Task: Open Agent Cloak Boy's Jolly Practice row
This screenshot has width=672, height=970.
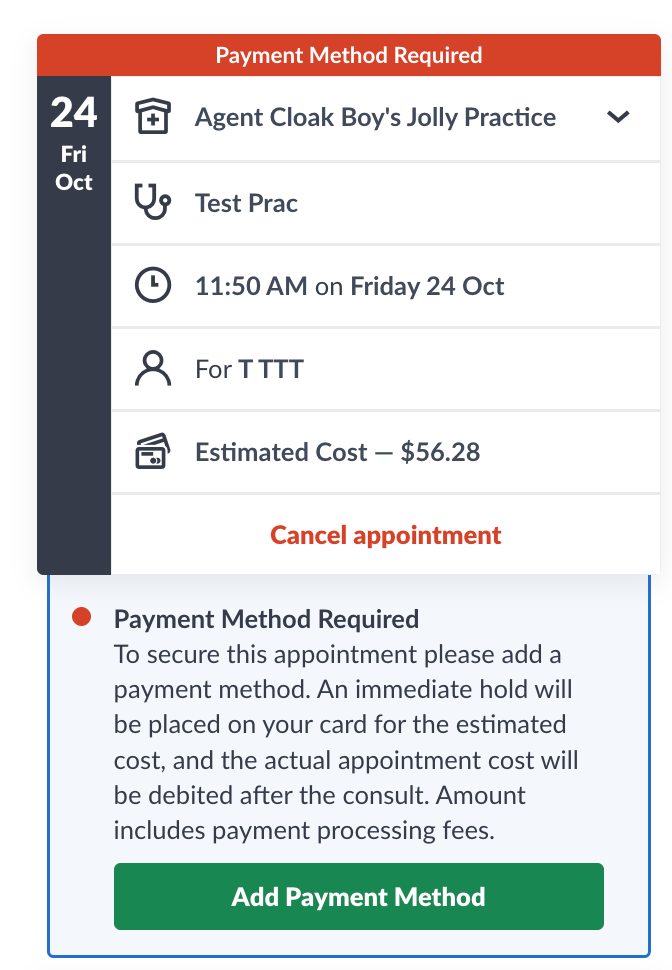Action: 375,118
